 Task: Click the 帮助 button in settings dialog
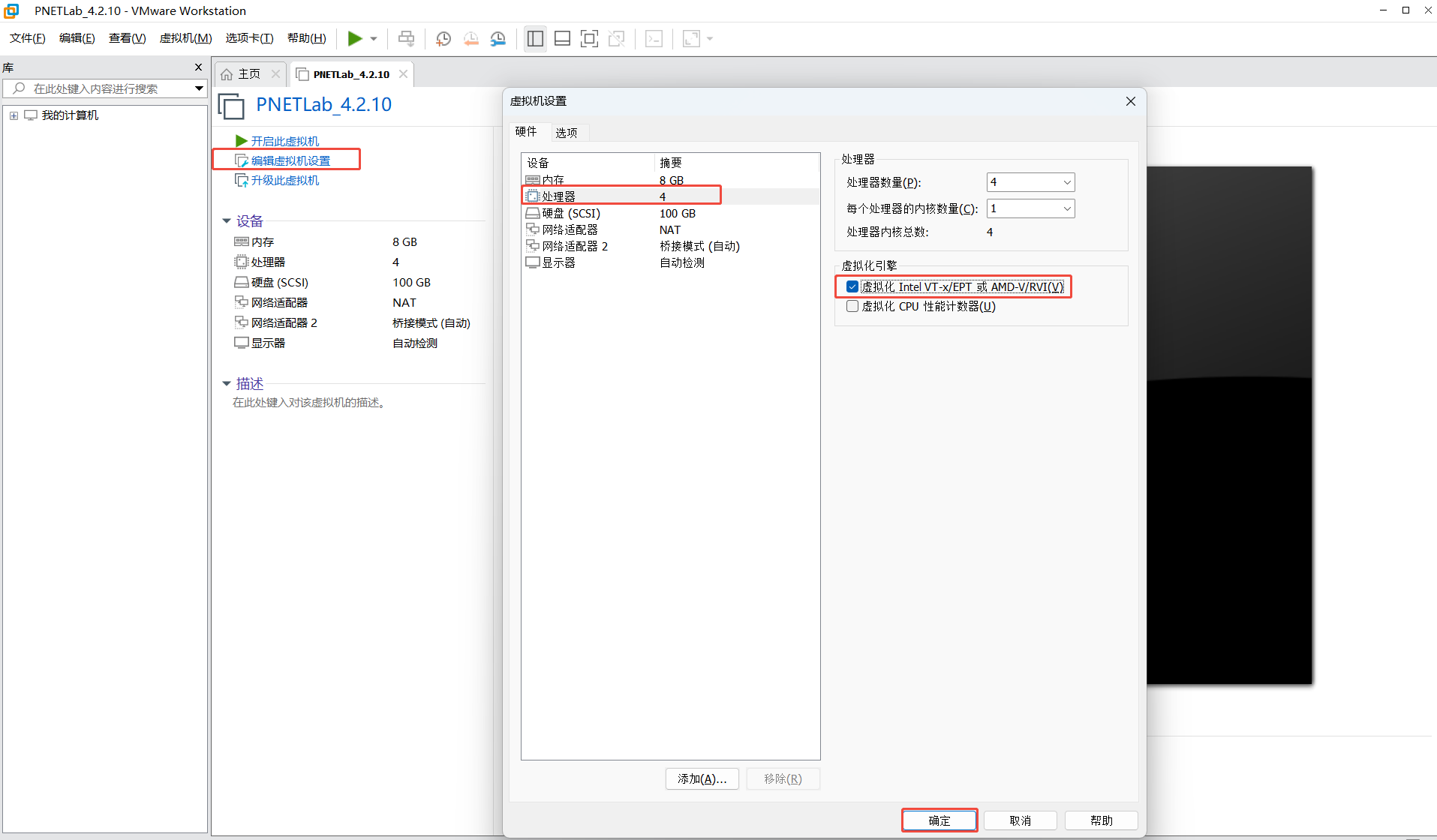[1102, 820]
